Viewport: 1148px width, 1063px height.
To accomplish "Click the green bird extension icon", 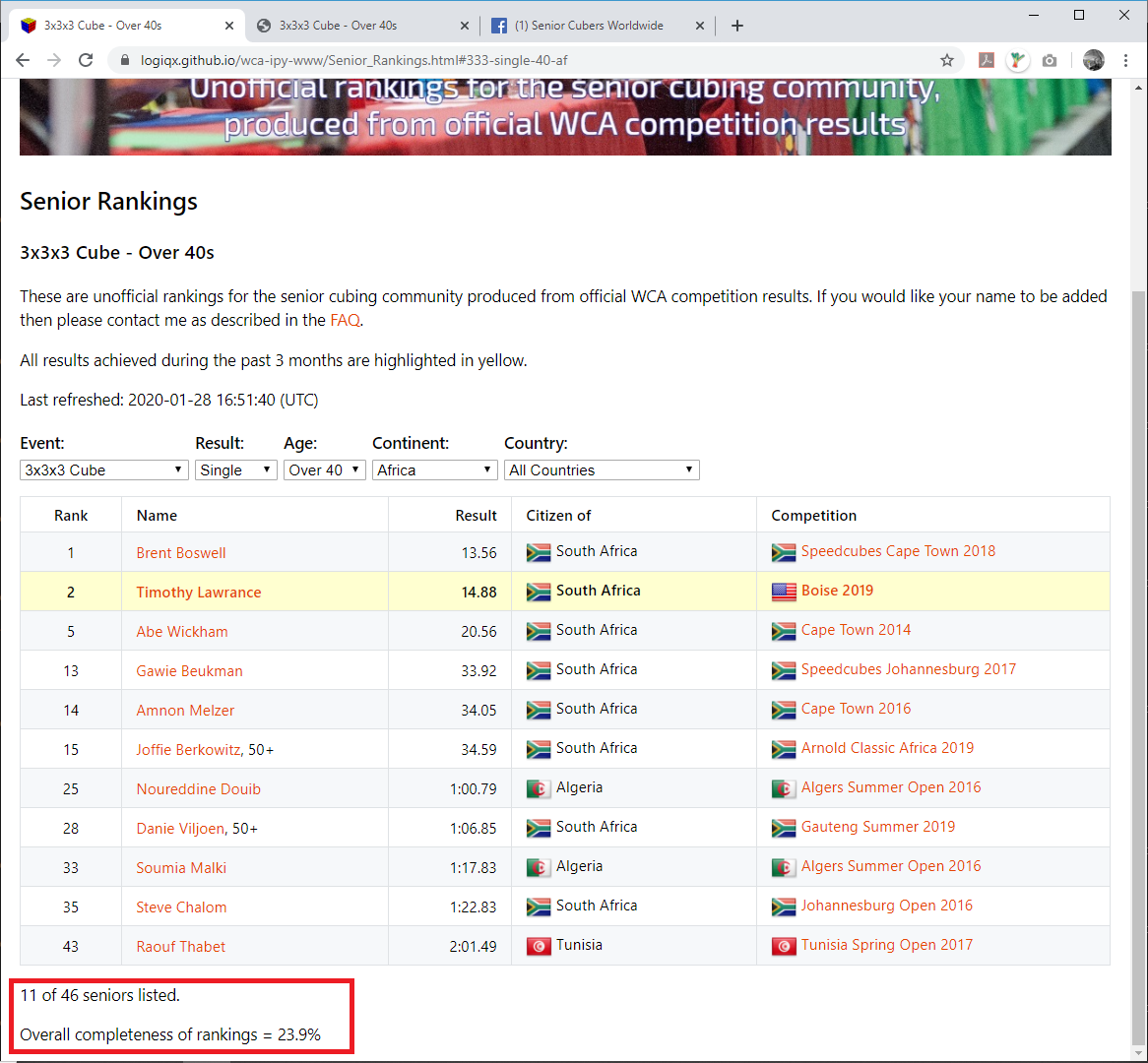I will click(x=1017, y=60).
